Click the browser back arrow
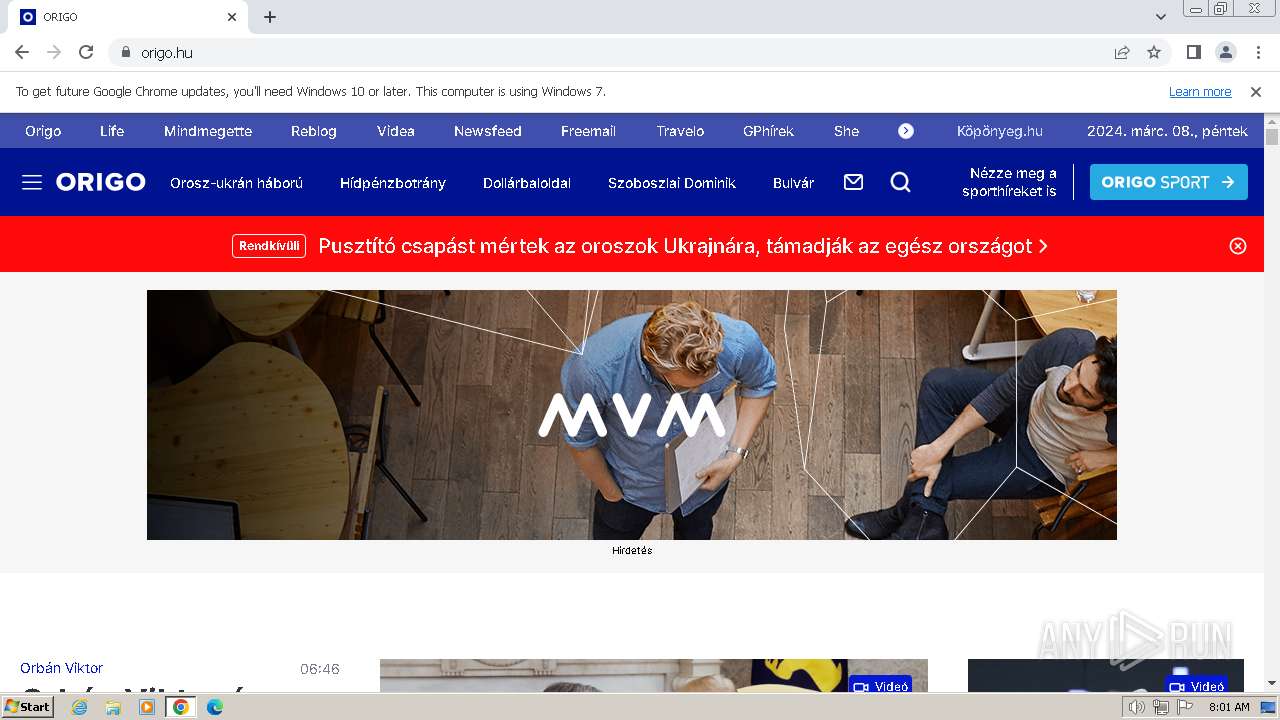The width and height of the screenshot is (1280, 720). point(22,52)
